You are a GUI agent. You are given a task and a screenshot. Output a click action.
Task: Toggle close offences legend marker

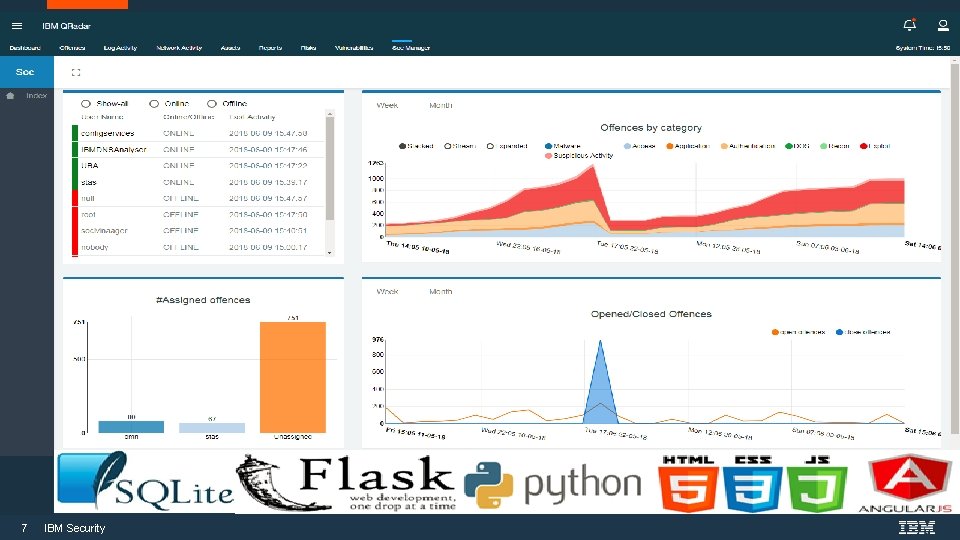click(839, 332)
